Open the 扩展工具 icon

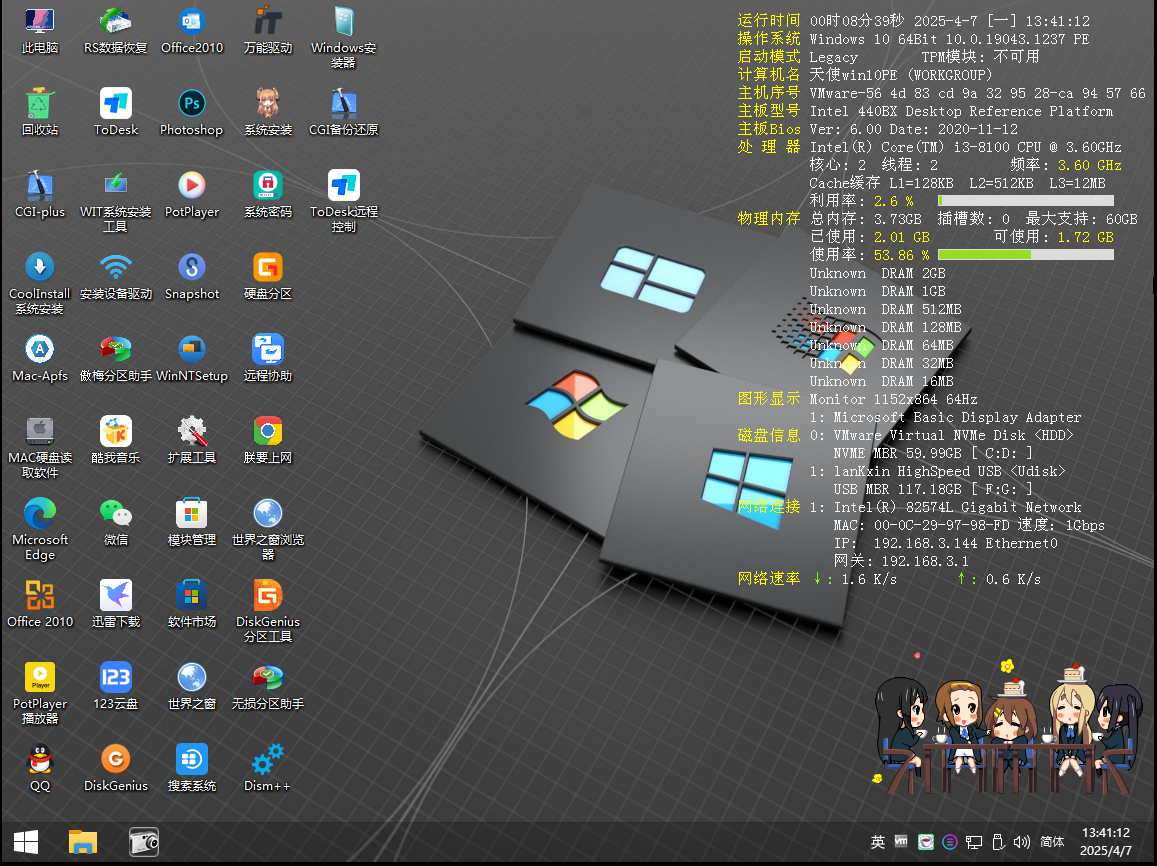point(192,440)
